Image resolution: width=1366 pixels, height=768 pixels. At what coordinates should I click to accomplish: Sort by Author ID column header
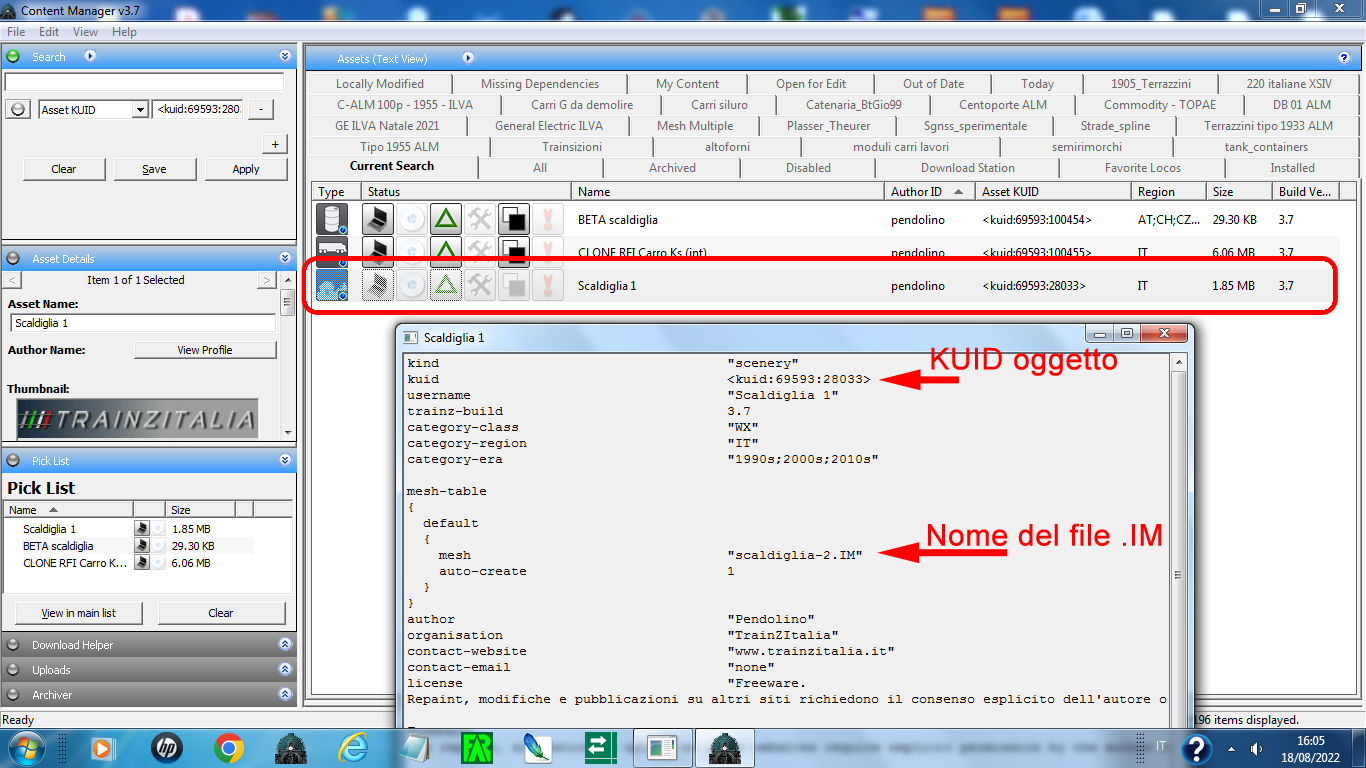[929, 191]
